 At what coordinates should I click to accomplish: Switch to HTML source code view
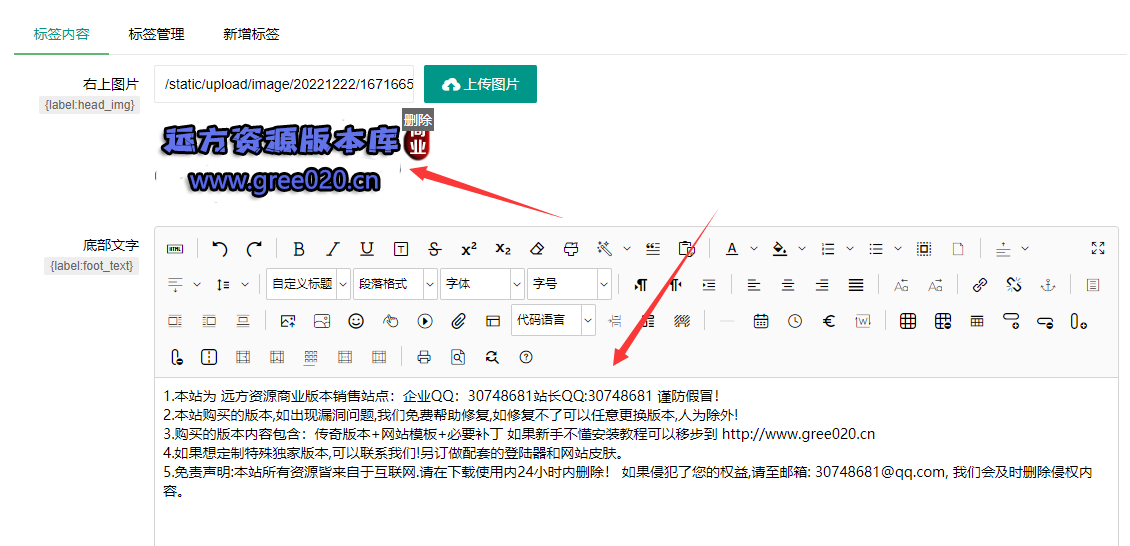click(x=175, y=249)
